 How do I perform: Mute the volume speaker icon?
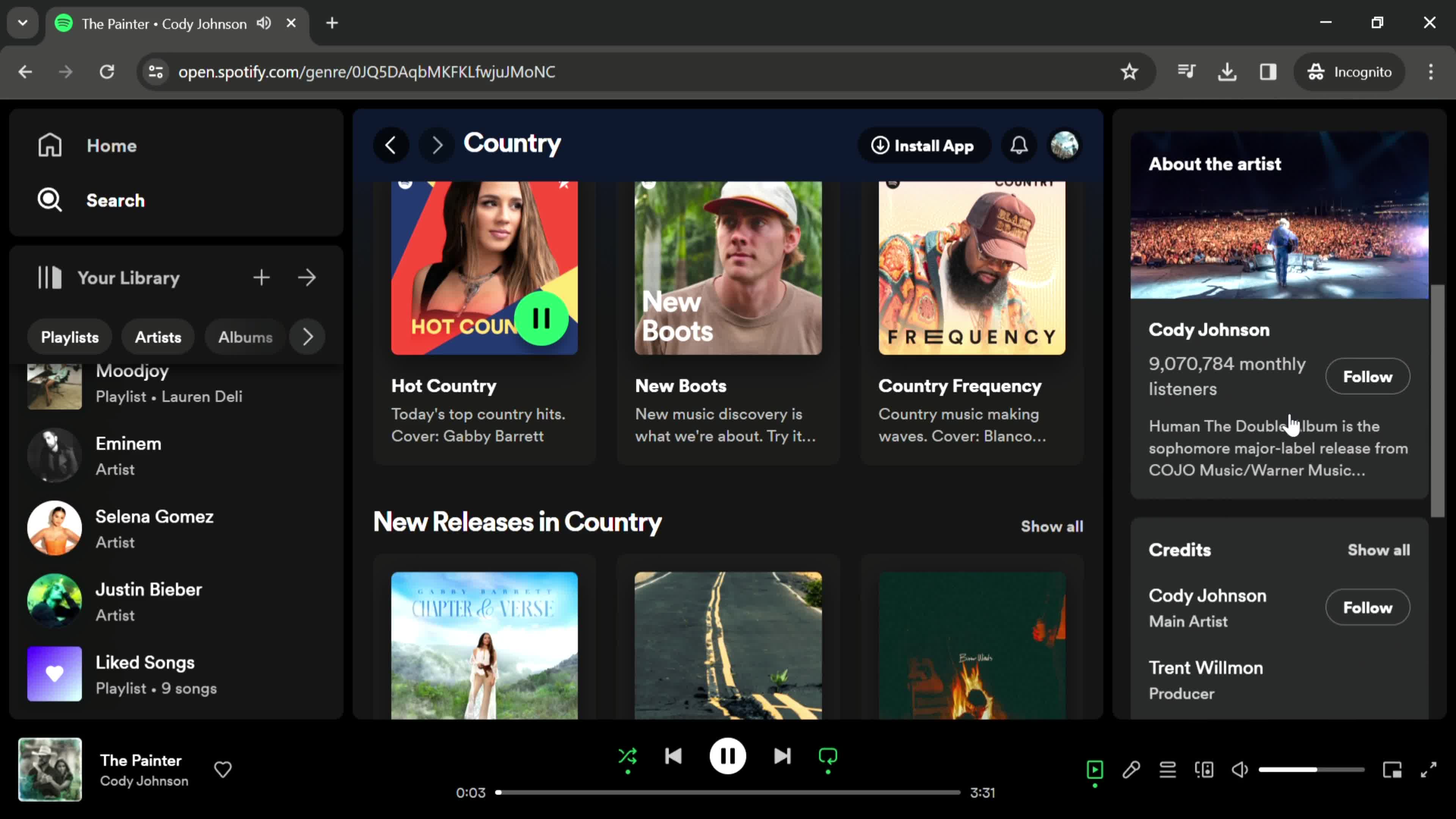pos(1240,769)
